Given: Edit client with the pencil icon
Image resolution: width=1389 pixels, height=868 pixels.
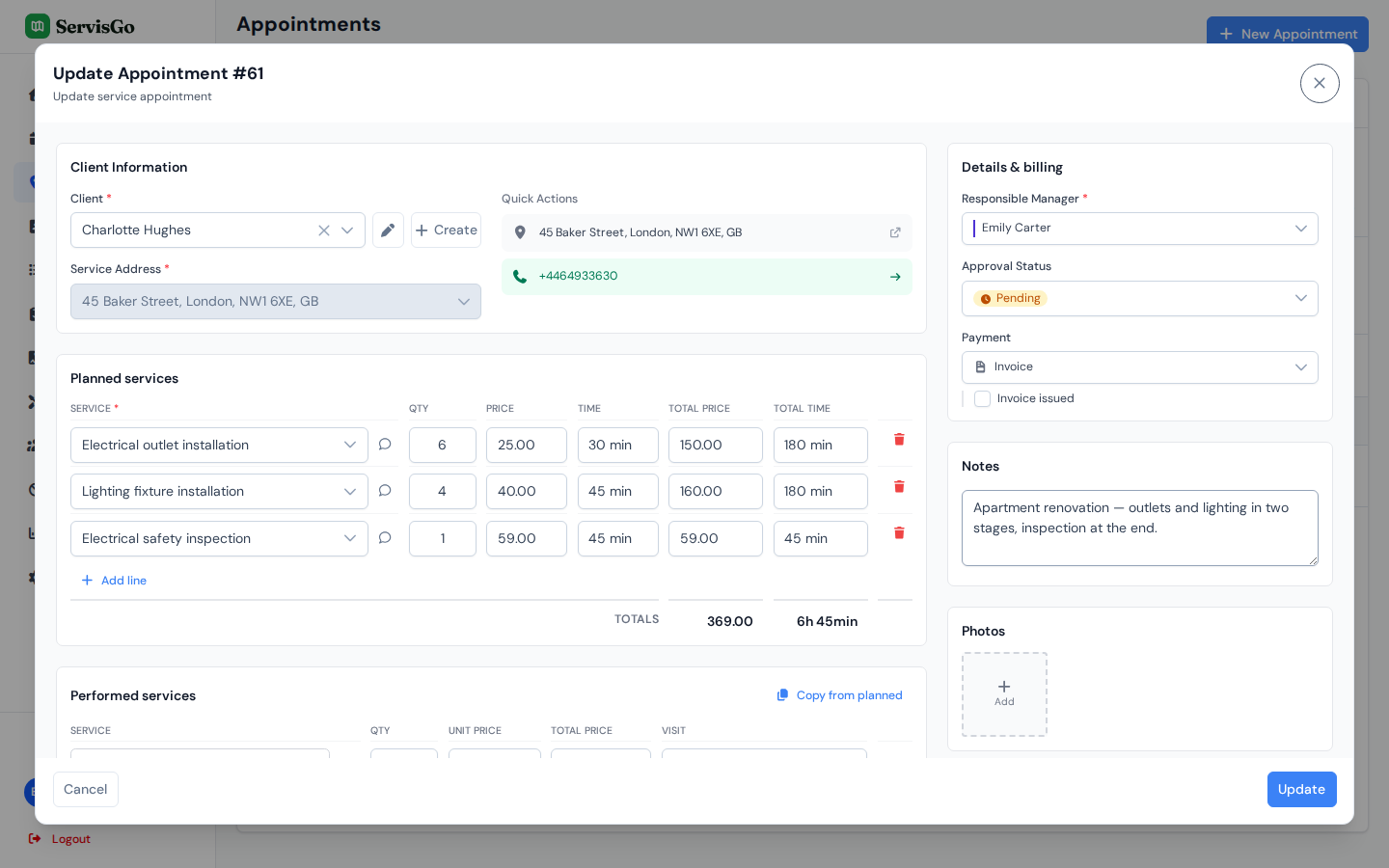Looking at the screenshot, I should [388, 231].
